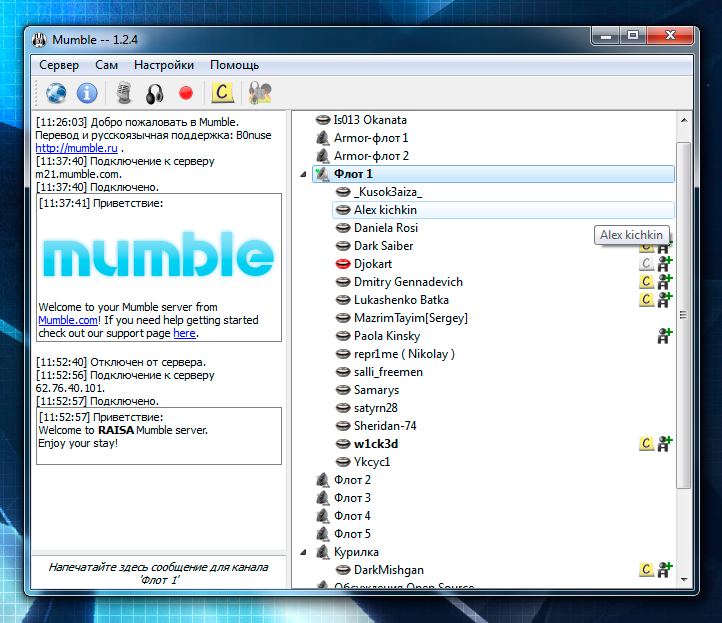Click Paola Kinsky's friend icon
722x623 pixels.
pyautogui.click(x=665, y=336)
